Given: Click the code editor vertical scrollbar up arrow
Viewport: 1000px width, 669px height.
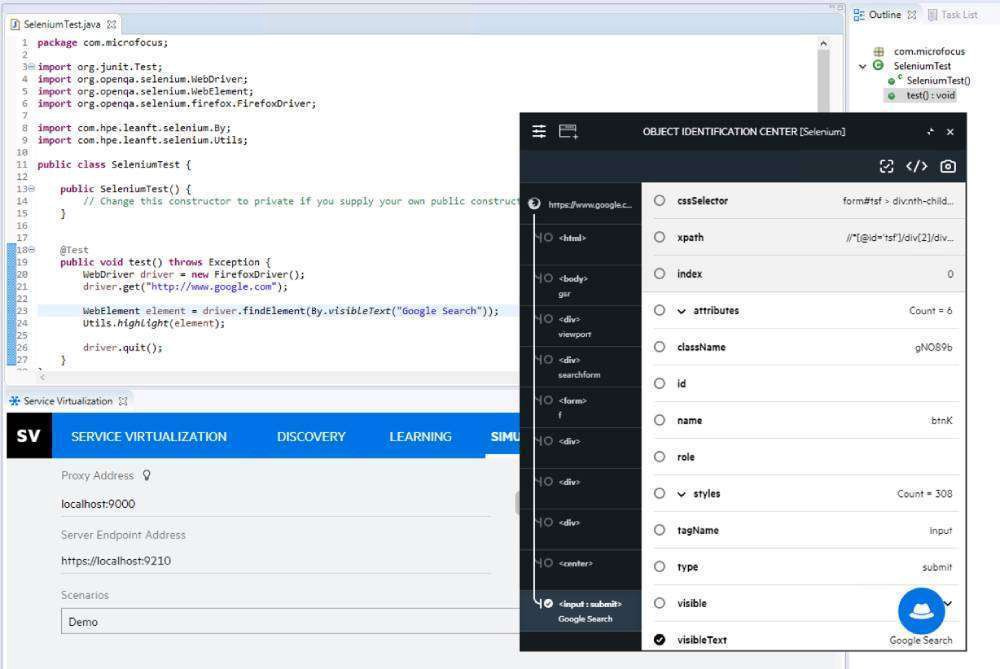Looking at the screenshot, I should point(823,43).
